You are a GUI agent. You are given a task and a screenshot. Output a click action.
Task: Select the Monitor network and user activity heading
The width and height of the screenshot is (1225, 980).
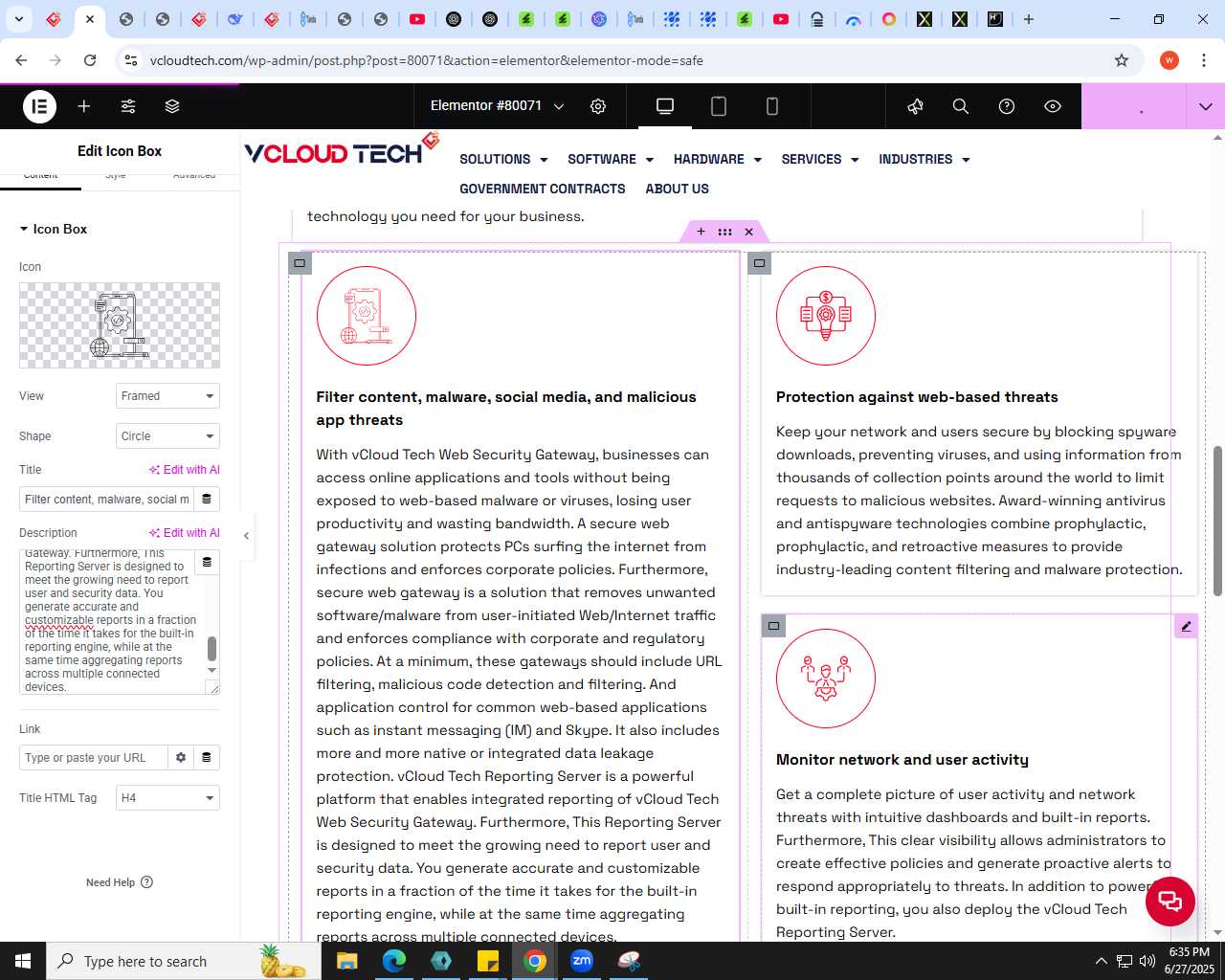pos(902,760)
